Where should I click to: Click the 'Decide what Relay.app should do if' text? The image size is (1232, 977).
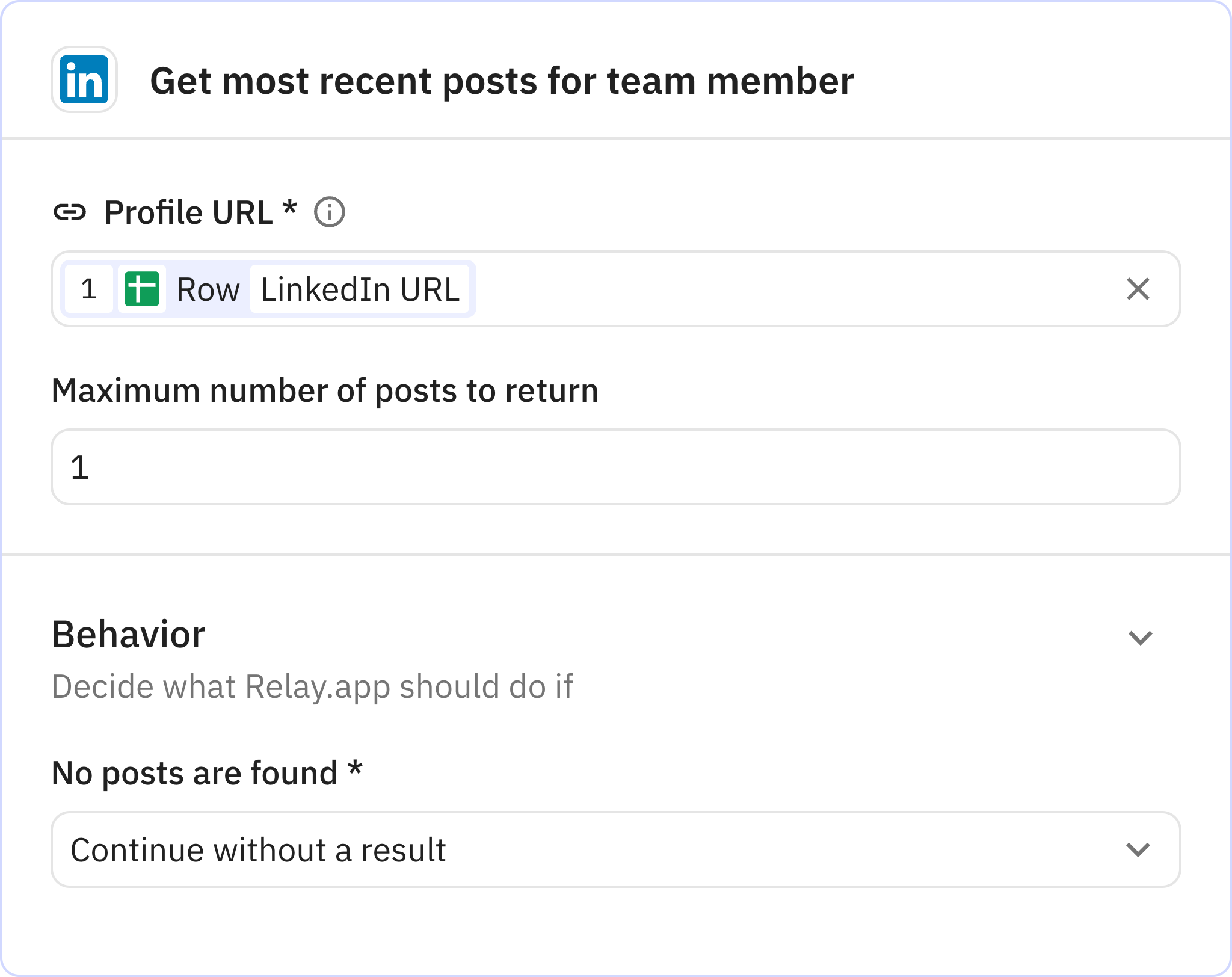pyautogui.click(x=312, y=686)
